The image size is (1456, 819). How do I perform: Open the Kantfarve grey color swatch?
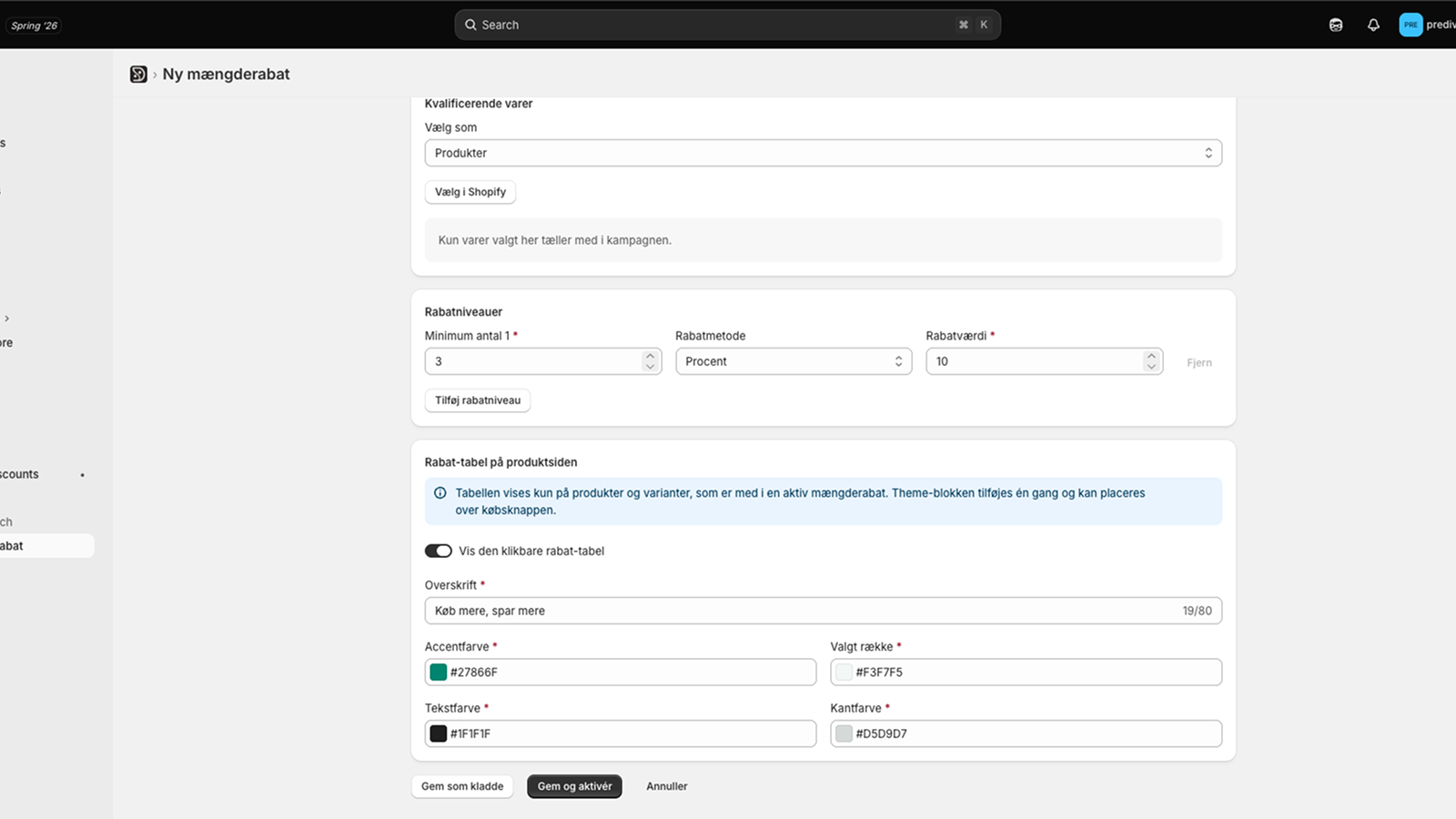point(844,733)
